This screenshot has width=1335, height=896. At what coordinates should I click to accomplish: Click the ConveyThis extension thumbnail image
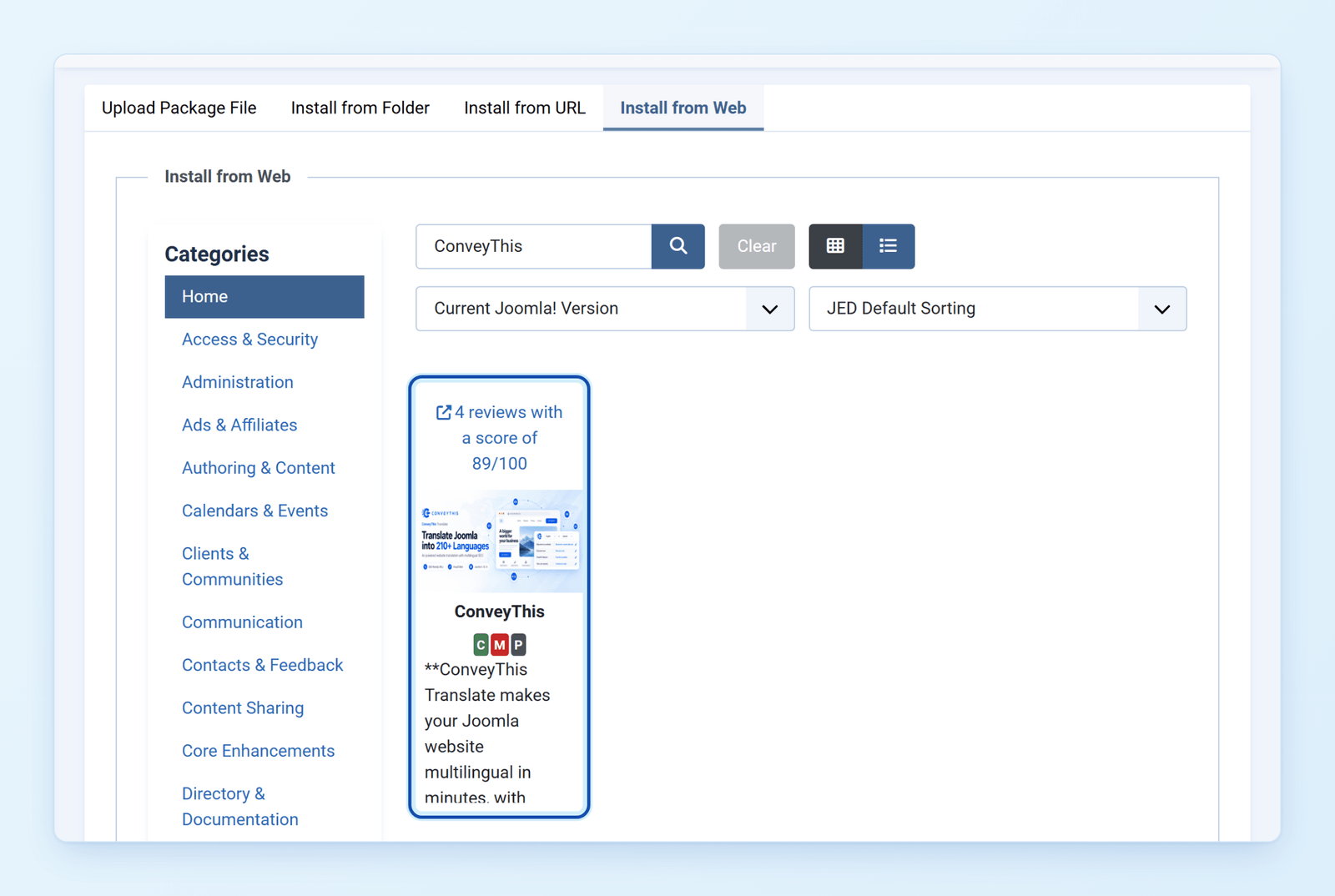click(x=500, y=541)
